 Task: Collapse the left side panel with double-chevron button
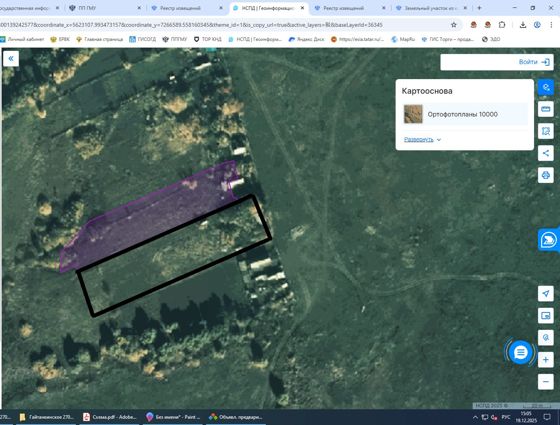coord(11,59)
